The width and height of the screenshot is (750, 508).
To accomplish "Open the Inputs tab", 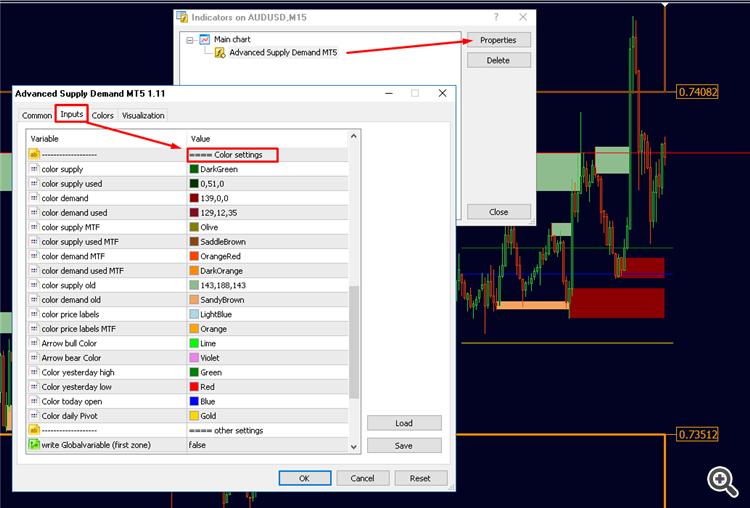I will 72,114.
